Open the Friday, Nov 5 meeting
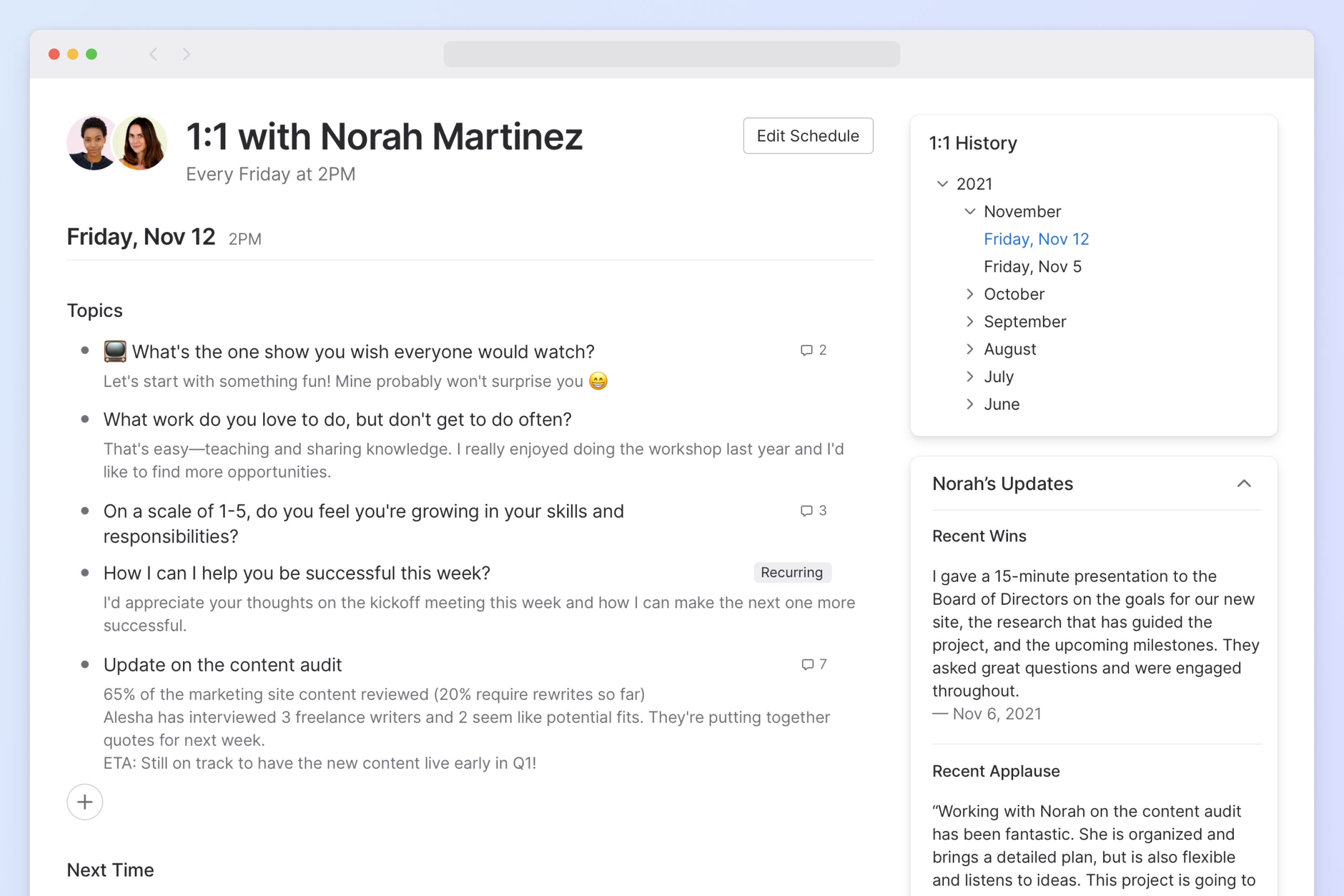1344x896 pixels. (x=1032, y=266)
